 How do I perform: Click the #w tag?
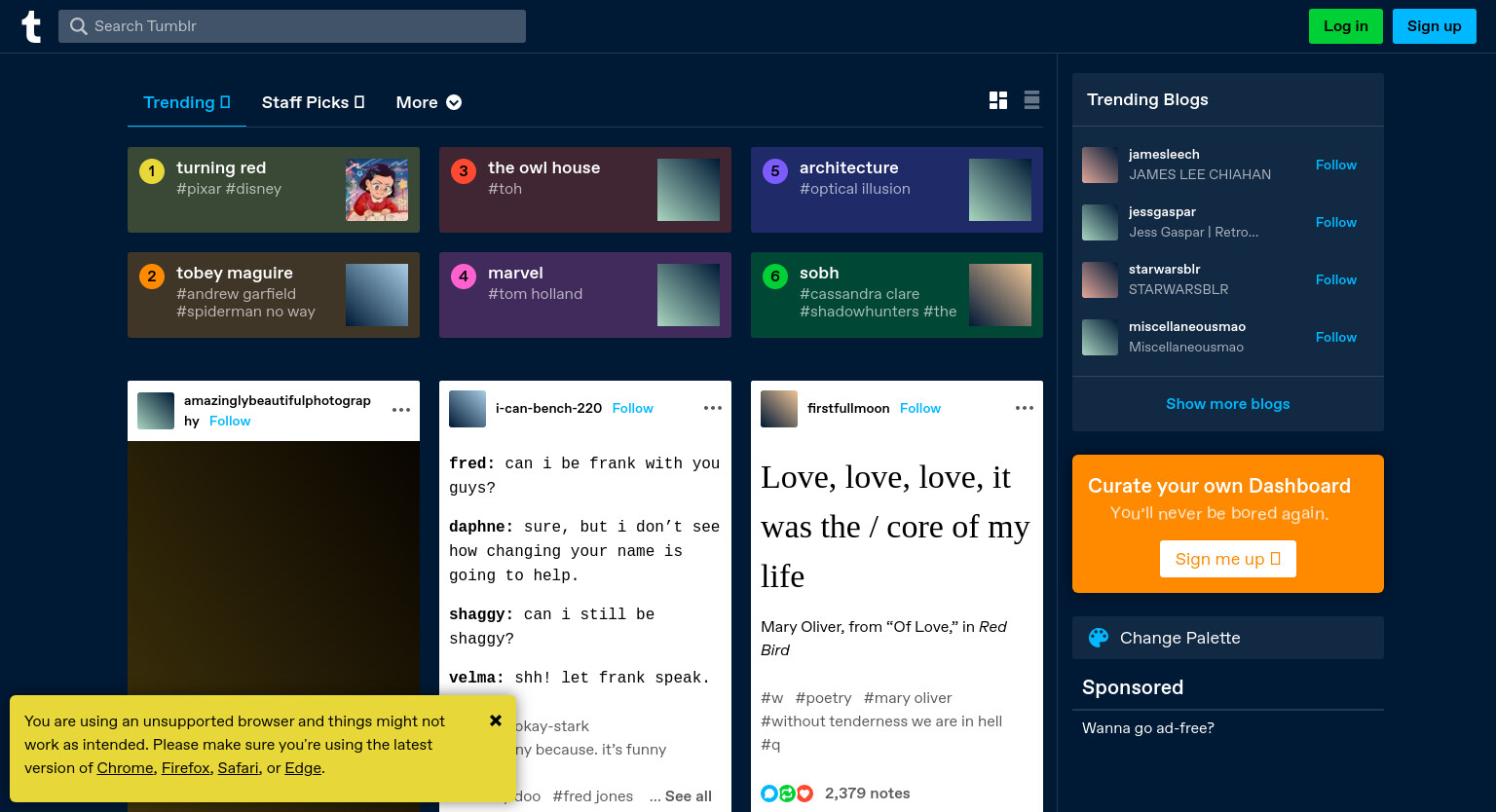[772, 698]
